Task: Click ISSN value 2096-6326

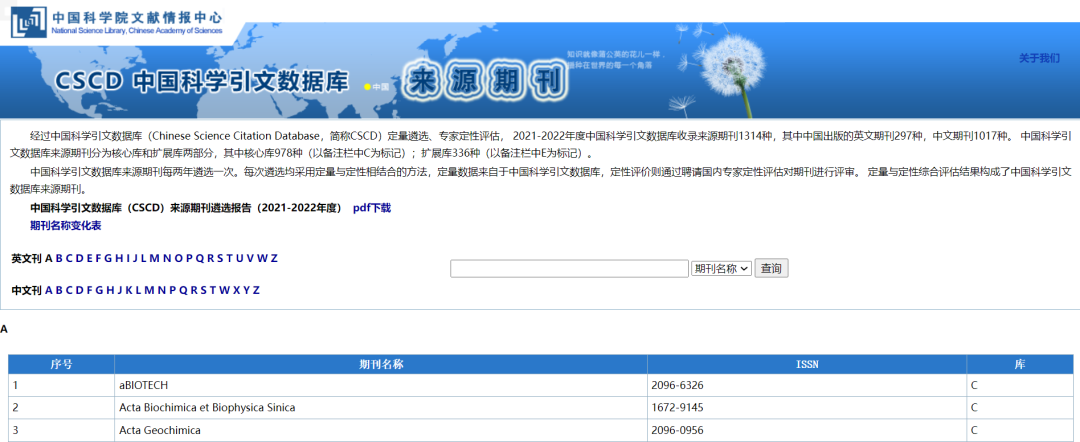Action: click(x=677, y=386)
